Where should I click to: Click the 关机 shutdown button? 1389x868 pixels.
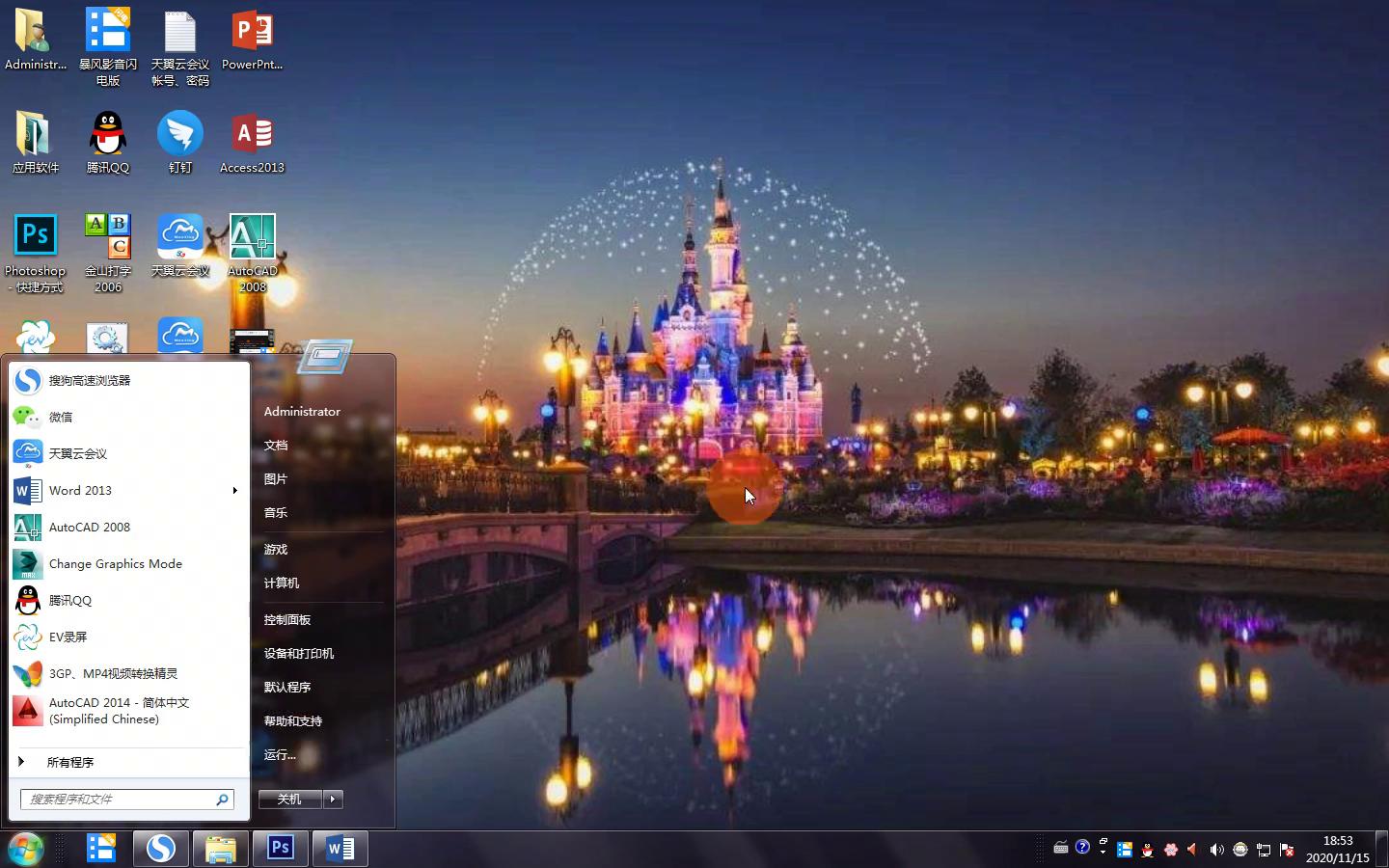289,799
